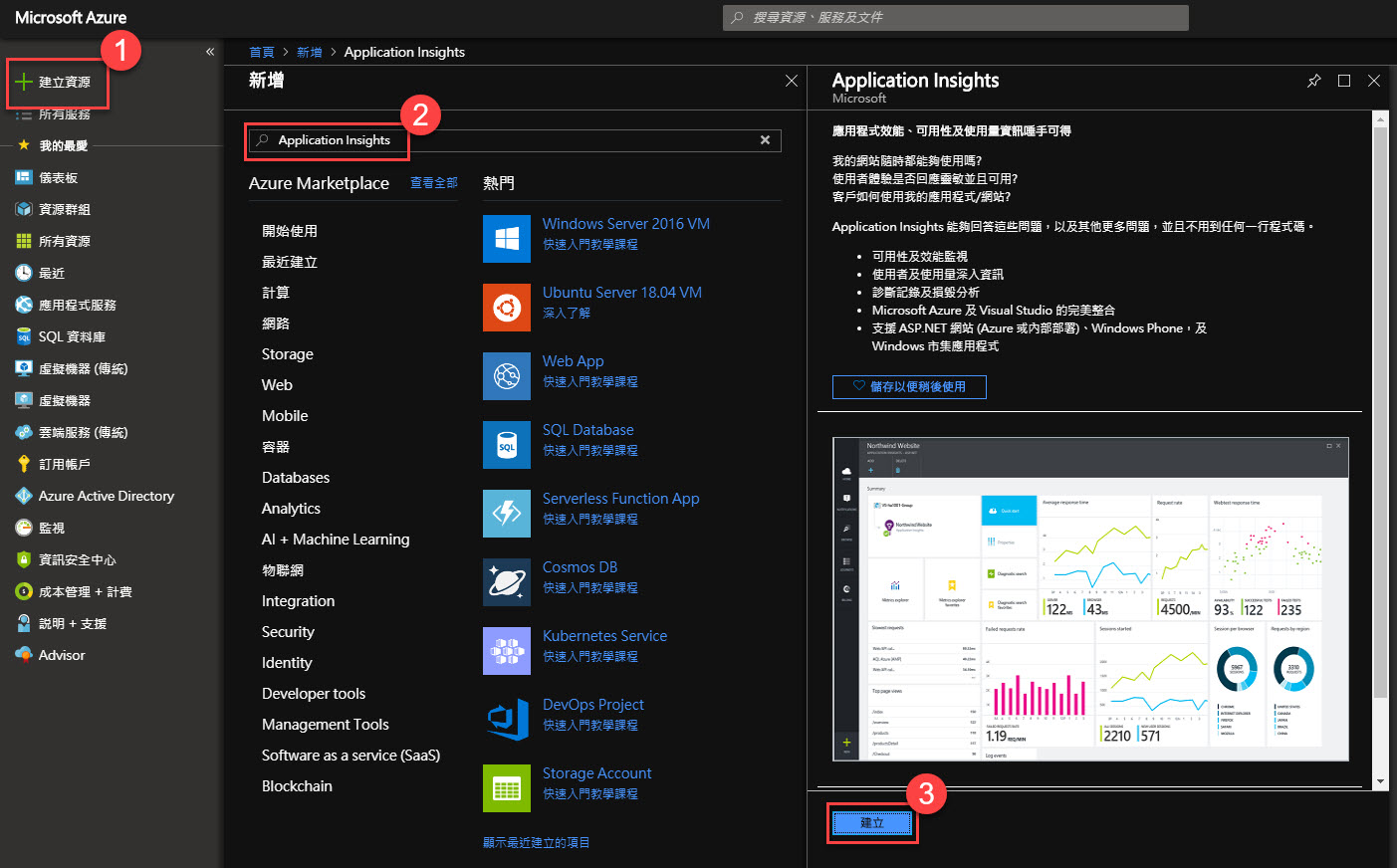
Task: Open 雲端服務 (傳統) icon in sidebar
Action: (24, 432)
